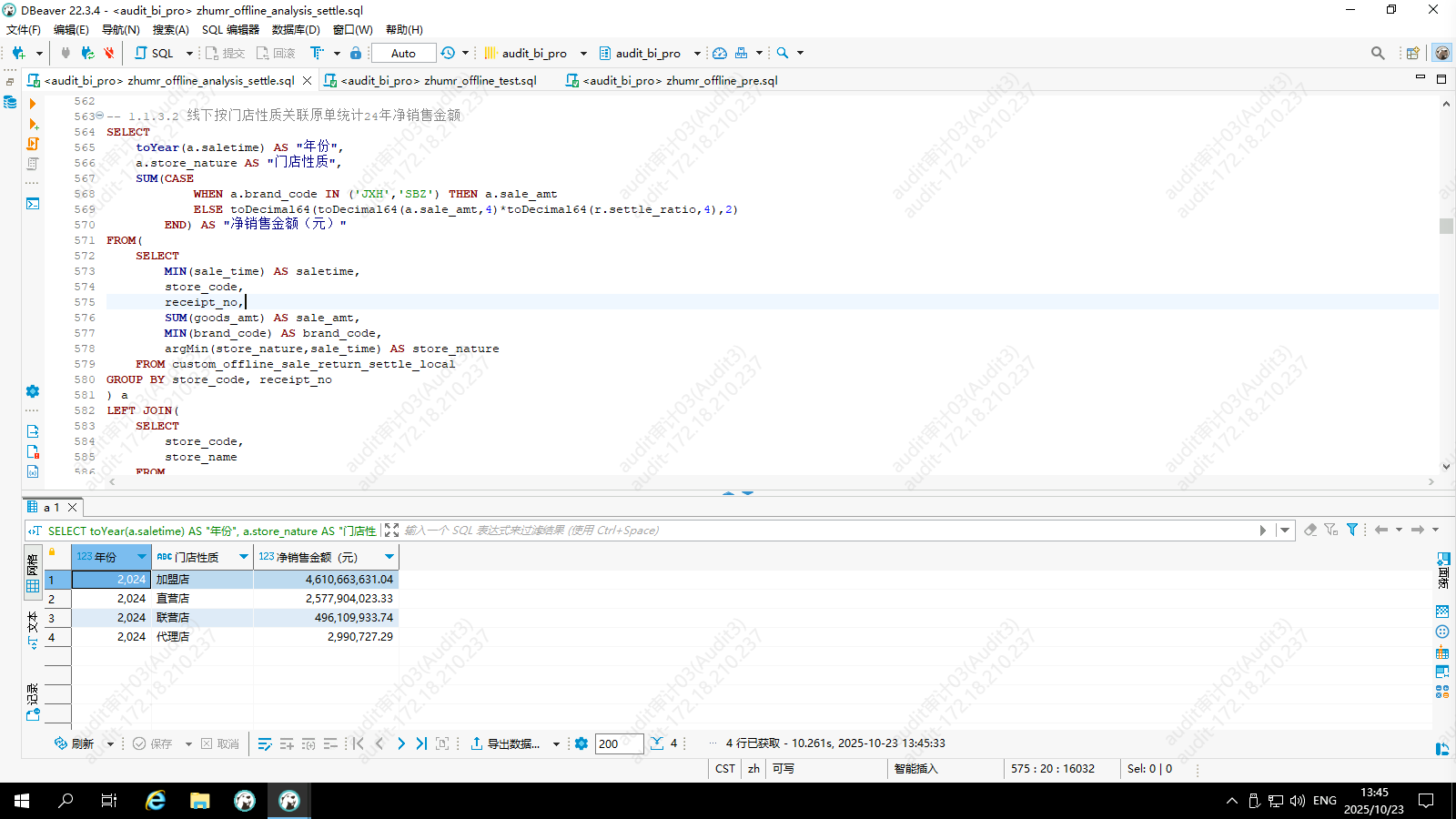The height and width of the screenshot is (819, 1456).
Task: Toggle the 网格 grid view mode
Action: pyautogui.click(x=33, y=564)
